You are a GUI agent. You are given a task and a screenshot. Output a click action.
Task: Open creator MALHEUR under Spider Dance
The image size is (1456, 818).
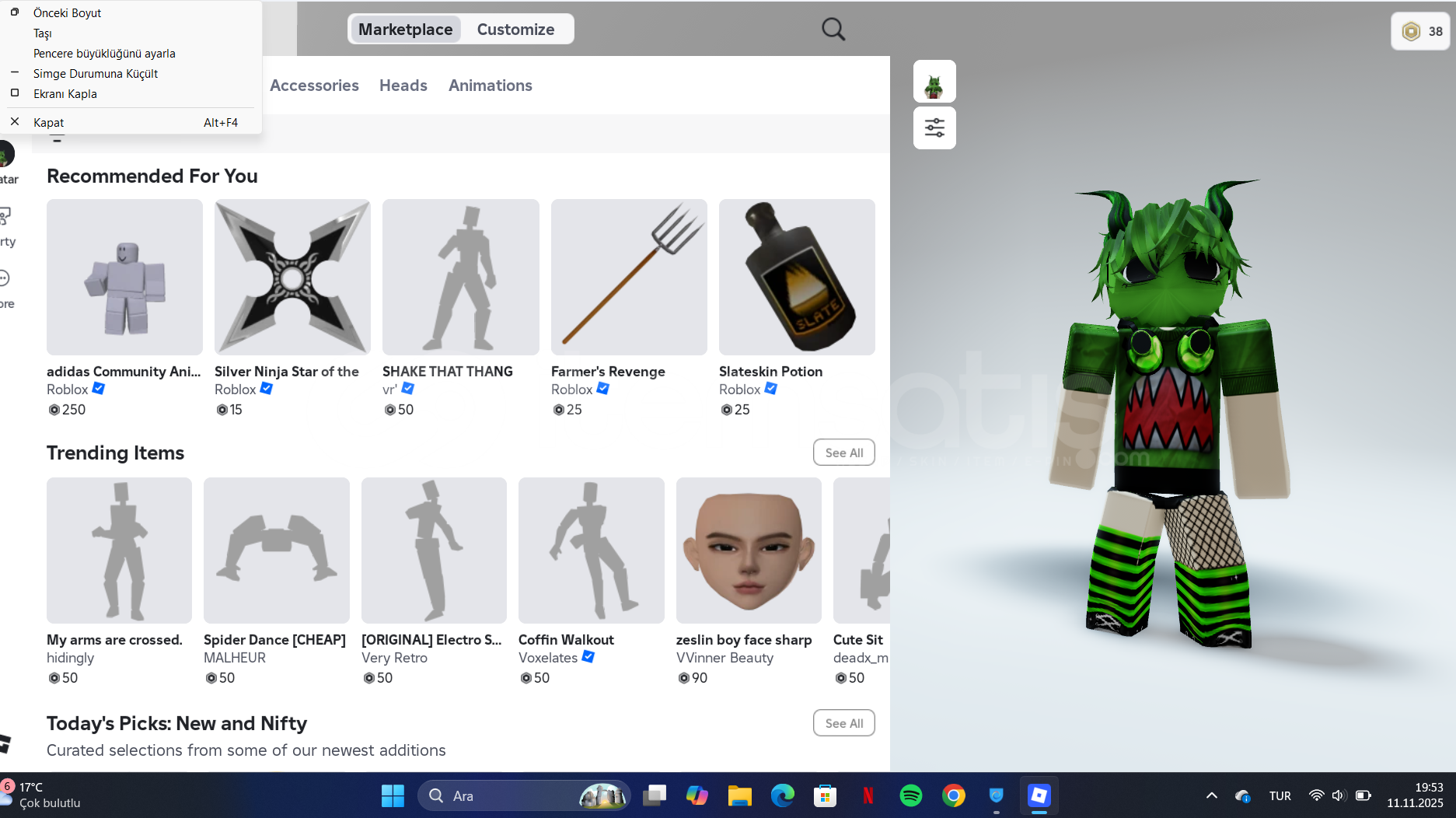tap(235, 658)
